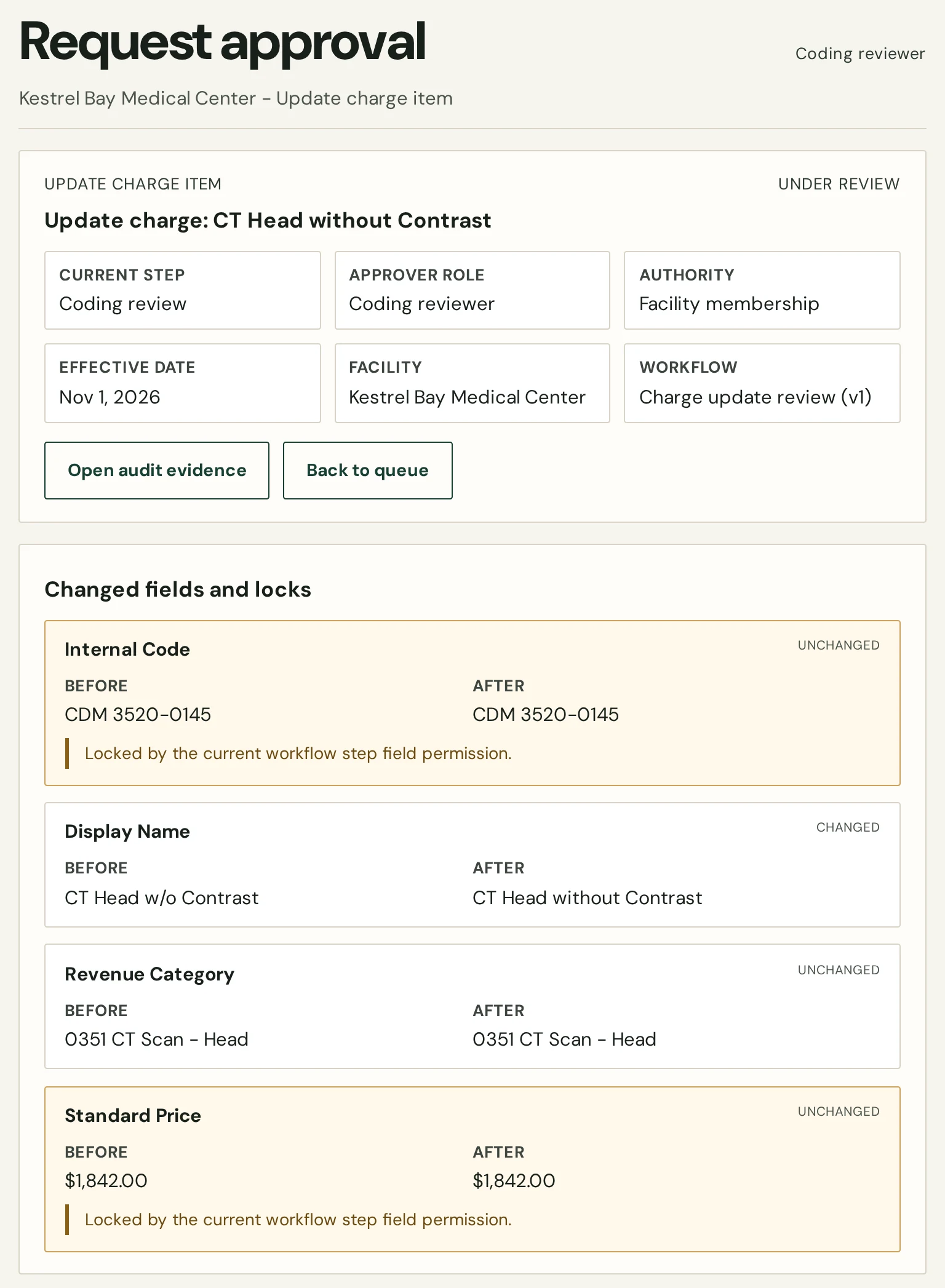Select the 'Display Name' field title
Image resolution: width=945 pixels, height=1288 pixels.
127,831
